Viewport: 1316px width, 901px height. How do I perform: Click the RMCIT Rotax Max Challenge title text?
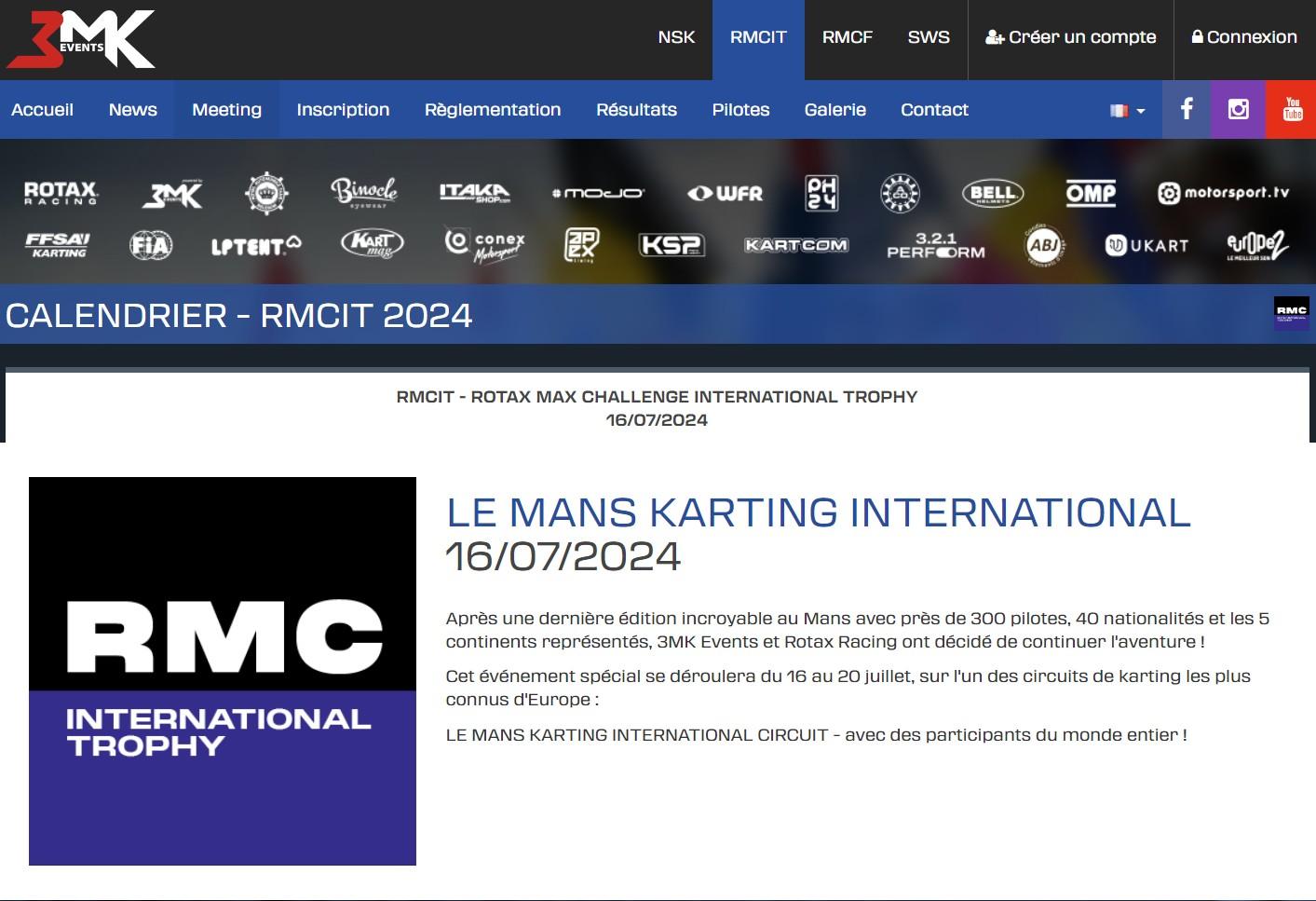(x=657, y=397)
